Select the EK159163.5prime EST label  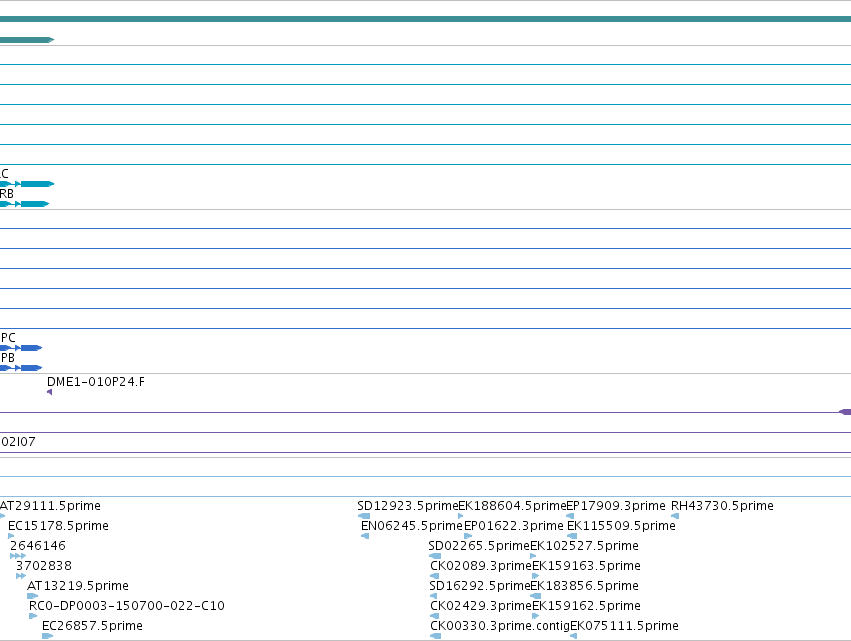(x=586, y=566)
